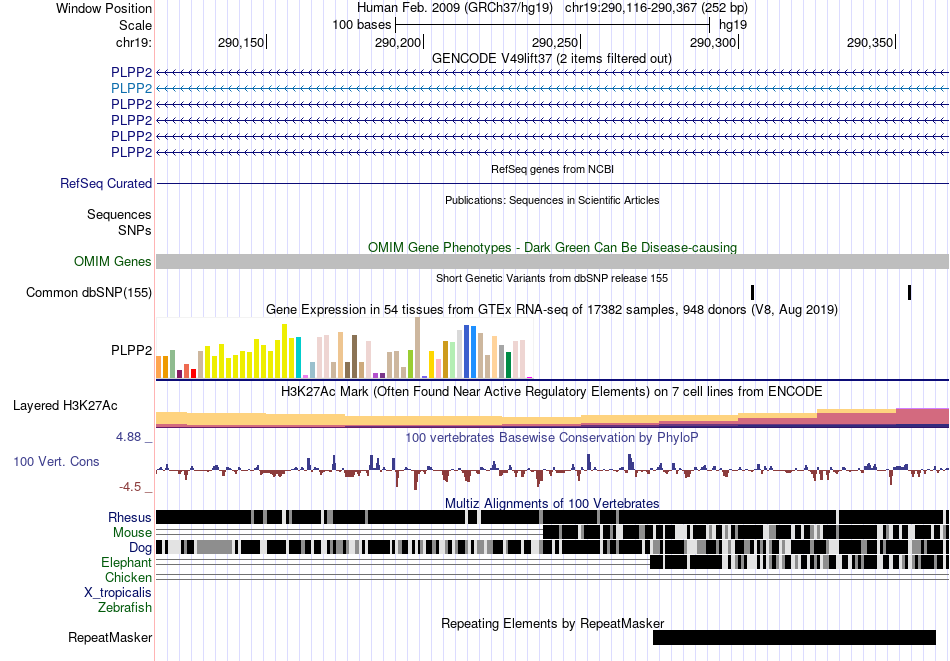Open 100 vertebrates Basewise Conservation title
The width and height of the screenshot is (950, 661).
(x=551, y=437)
